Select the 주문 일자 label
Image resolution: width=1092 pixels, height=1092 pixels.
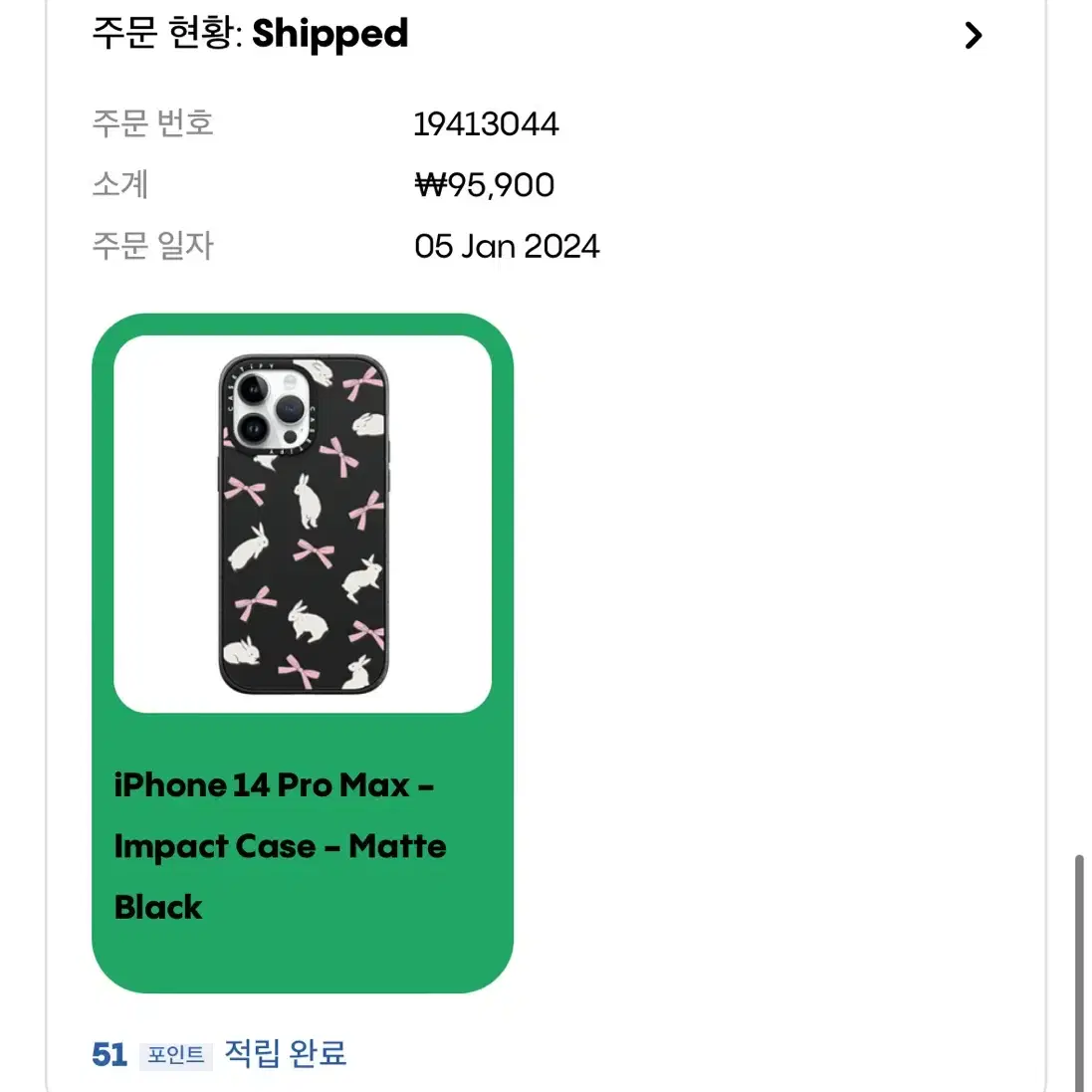coord(152,246)
